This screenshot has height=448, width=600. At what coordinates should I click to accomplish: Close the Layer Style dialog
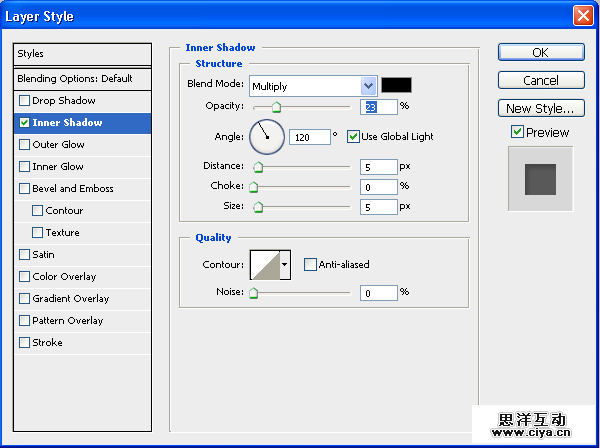point(583,16)
